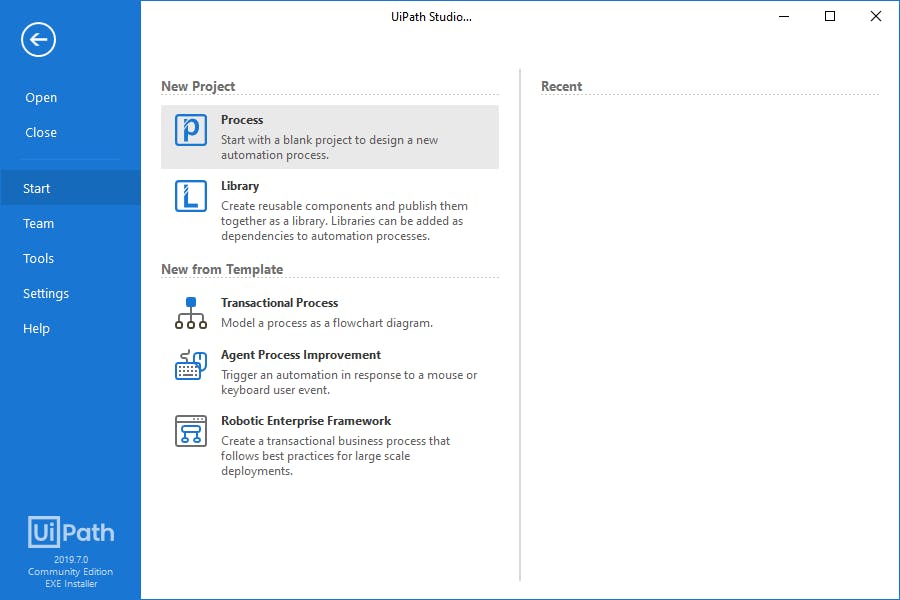This screenshot has width=900, height=600.
Task: Go to the Settings tab
Action: click(x=70, y=293)
